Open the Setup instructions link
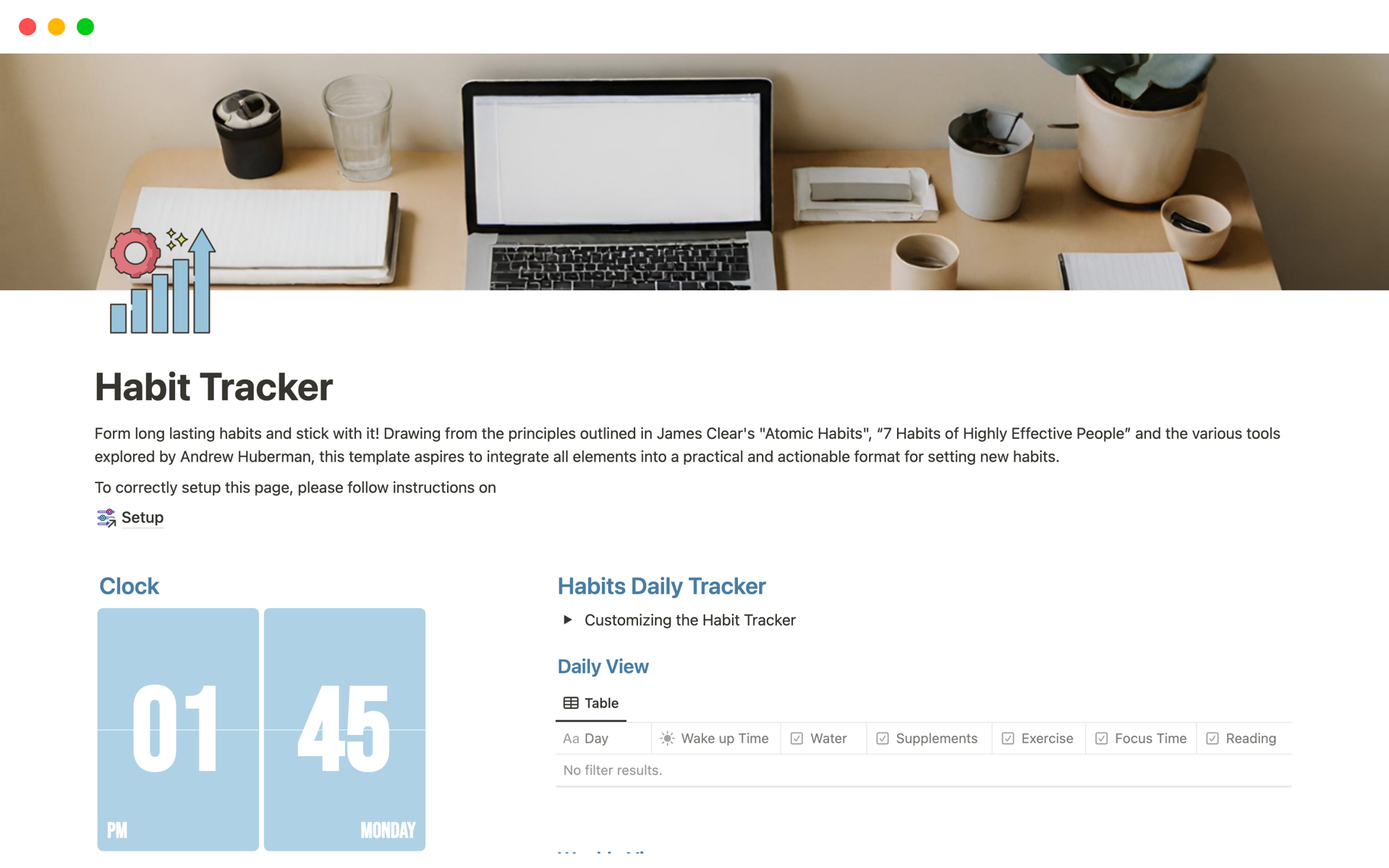The width and height of the screenshot is (1389, 868). coord(142,517)
